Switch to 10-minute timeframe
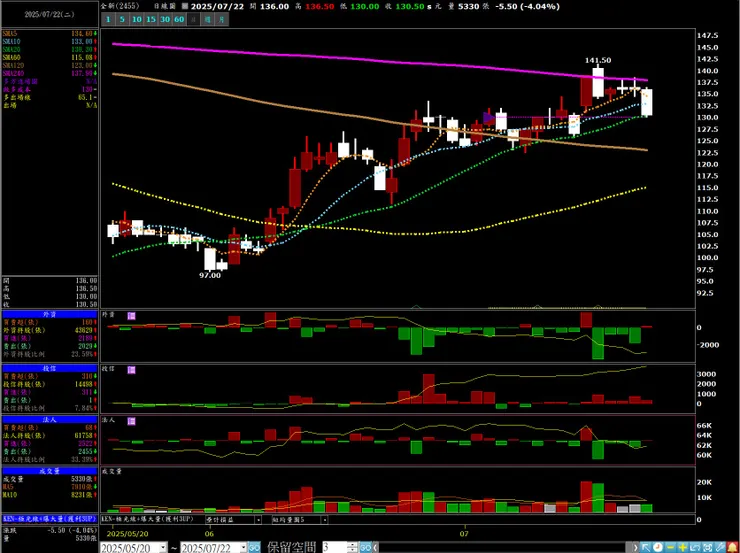Screen dimensions: 740x553 click(136, 19)
